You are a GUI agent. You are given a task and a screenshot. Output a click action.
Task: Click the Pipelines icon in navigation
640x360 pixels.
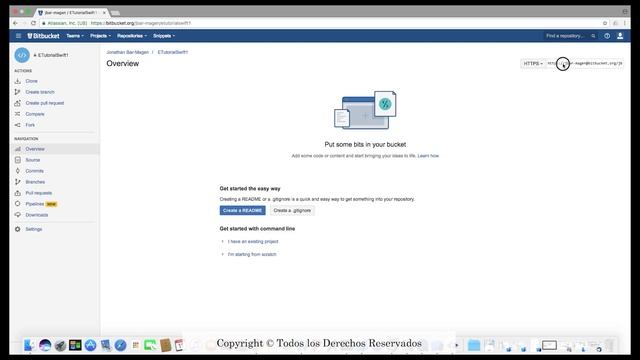tap(18, 204)
